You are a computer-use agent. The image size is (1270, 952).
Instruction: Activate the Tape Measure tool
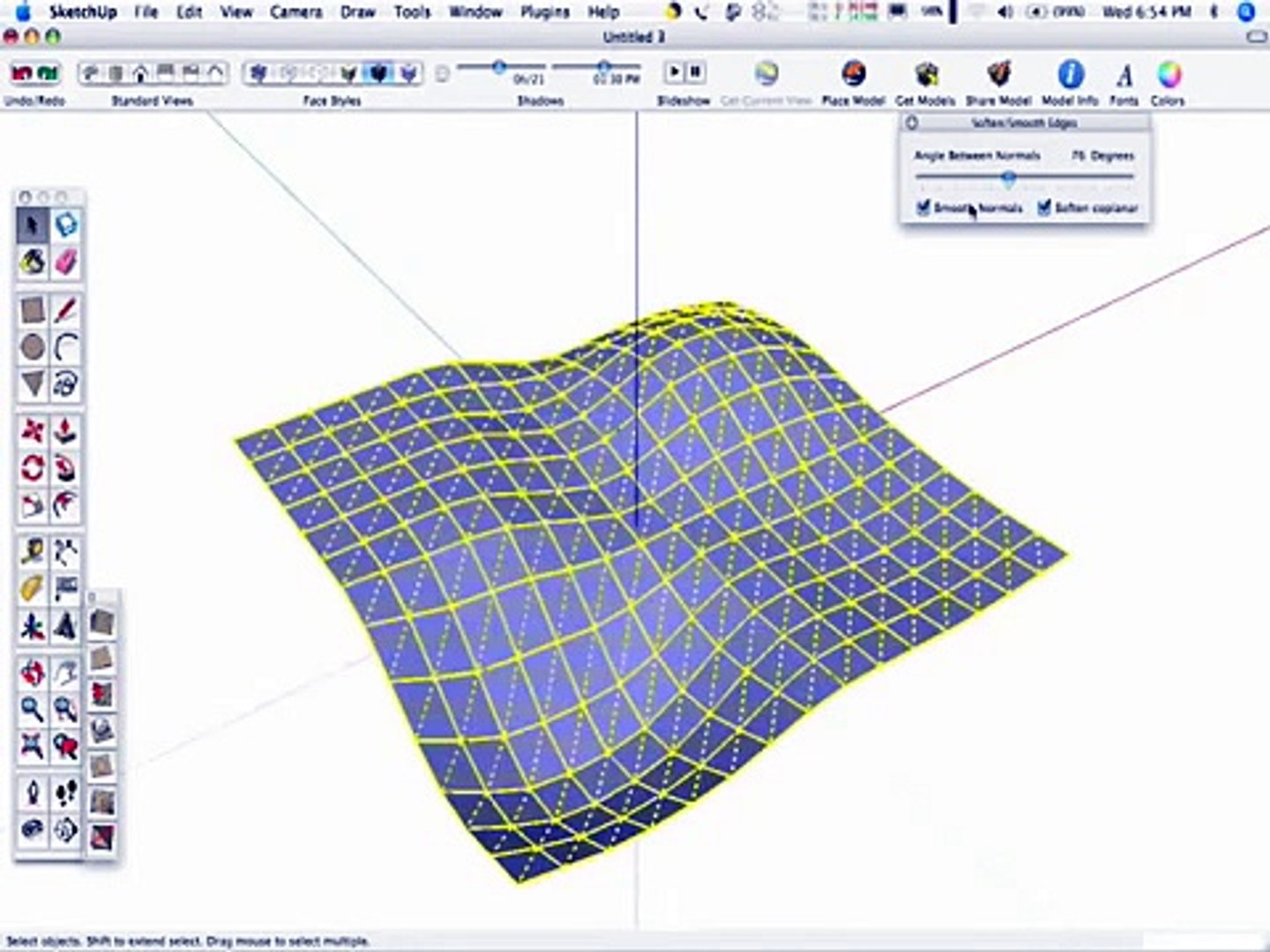point(33,553)
